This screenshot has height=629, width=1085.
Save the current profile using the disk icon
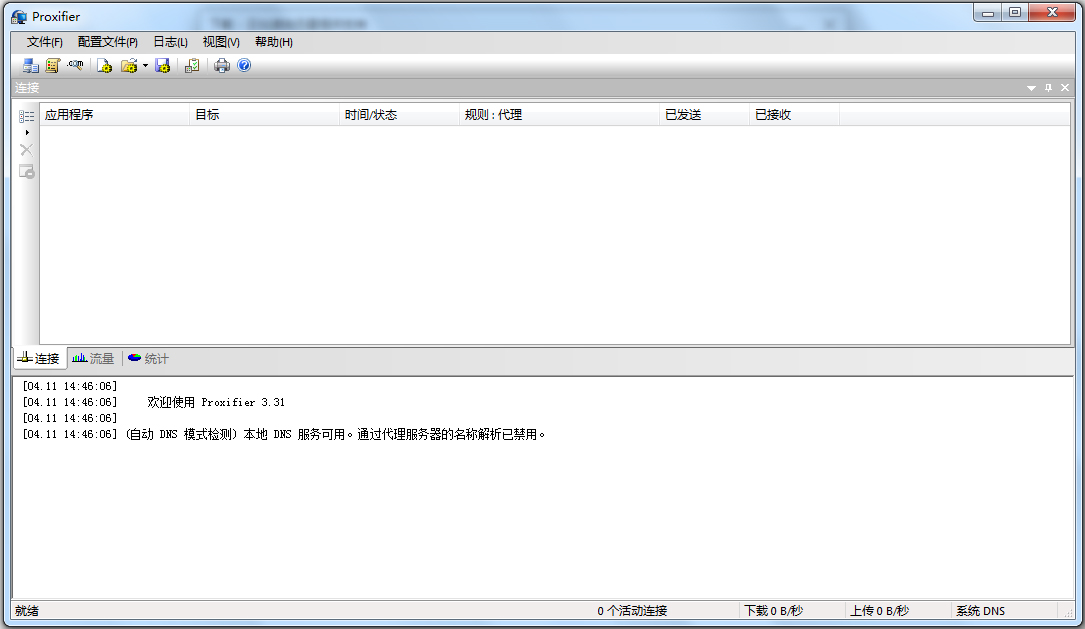[x=162, y=65]
